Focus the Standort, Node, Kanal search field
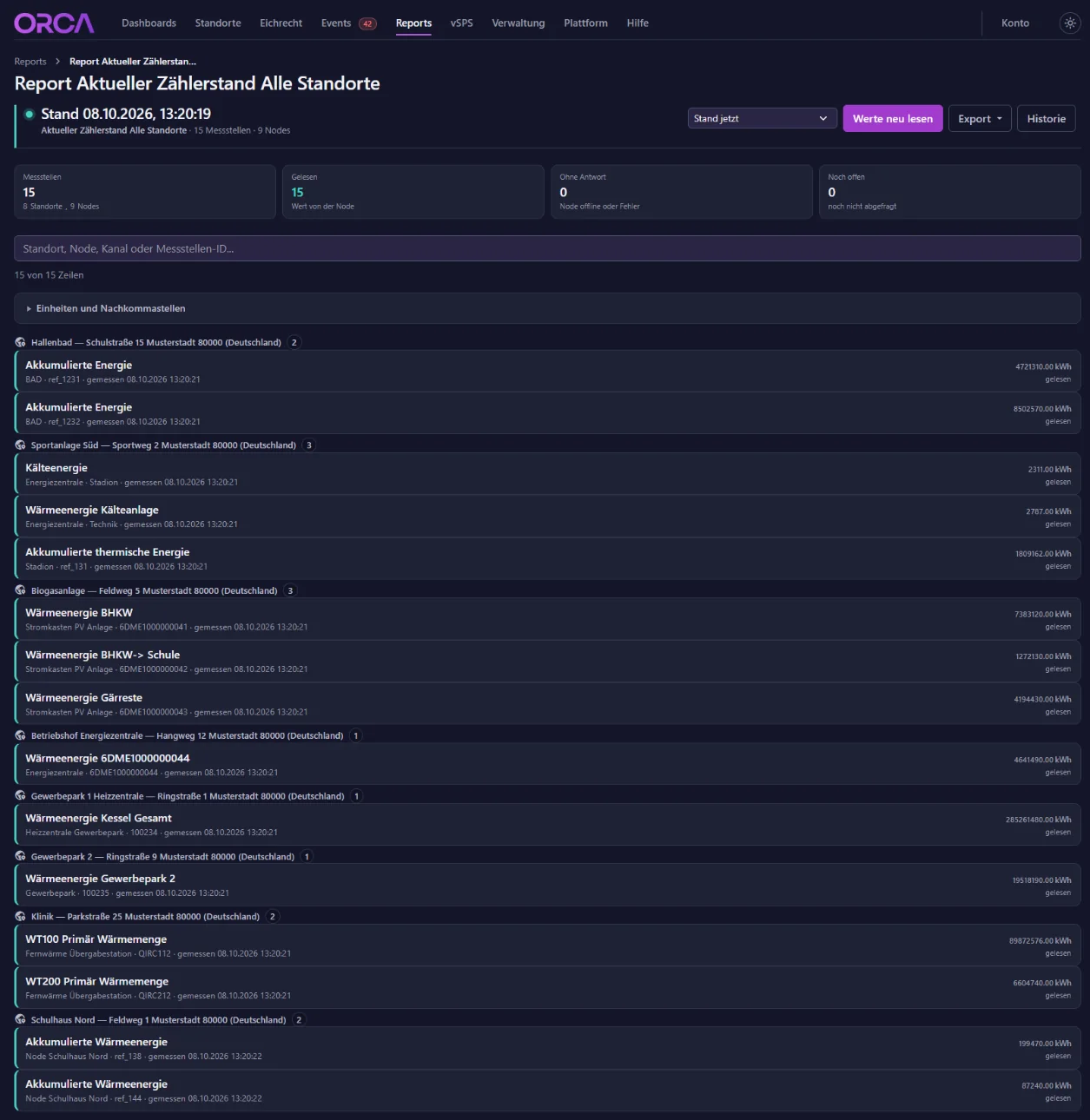1090x1120 pixels. tap(547, 248)
